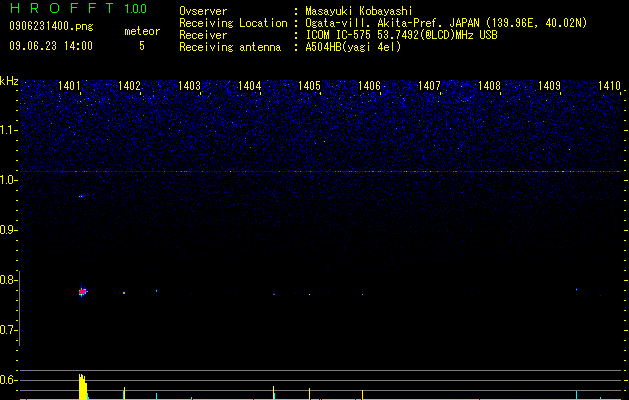Click the horizontal carrier line near 1.0 kHz
Screen dimensions: 629x400
[x=320, y=171]
